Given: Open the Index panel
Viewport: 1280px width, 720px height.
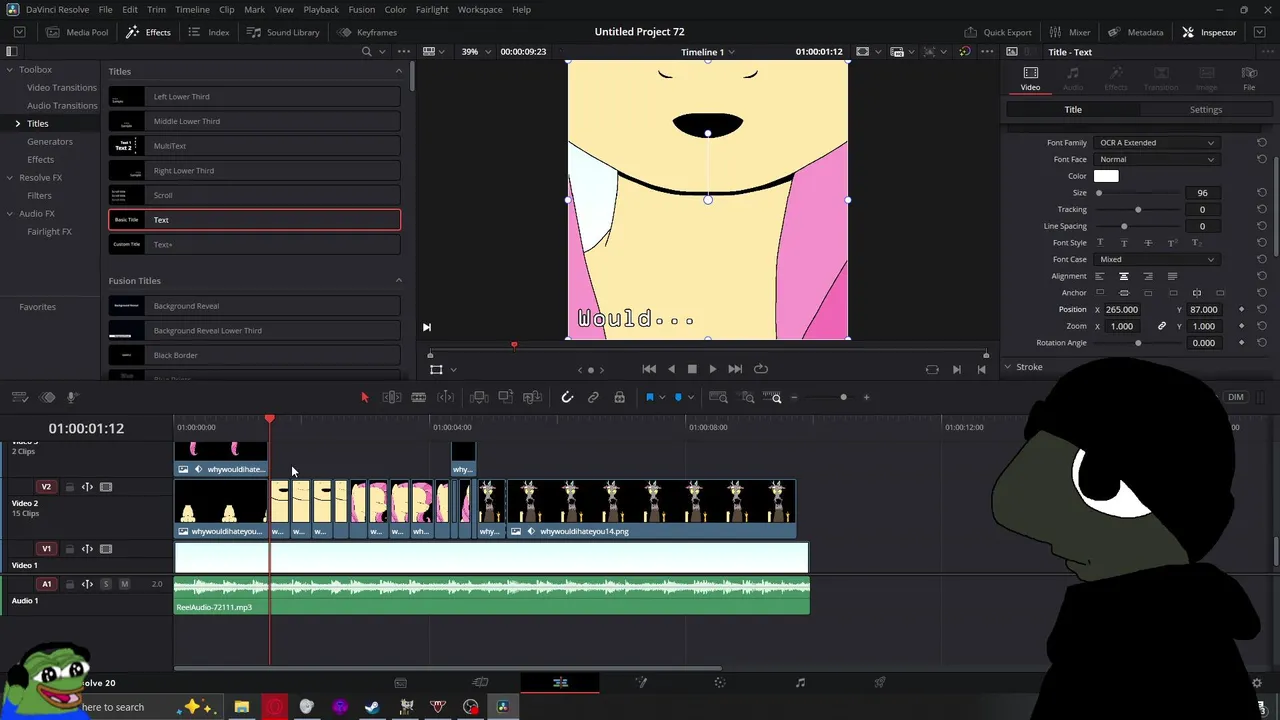Looking at the screenshot, I should (x=209, y=32).
